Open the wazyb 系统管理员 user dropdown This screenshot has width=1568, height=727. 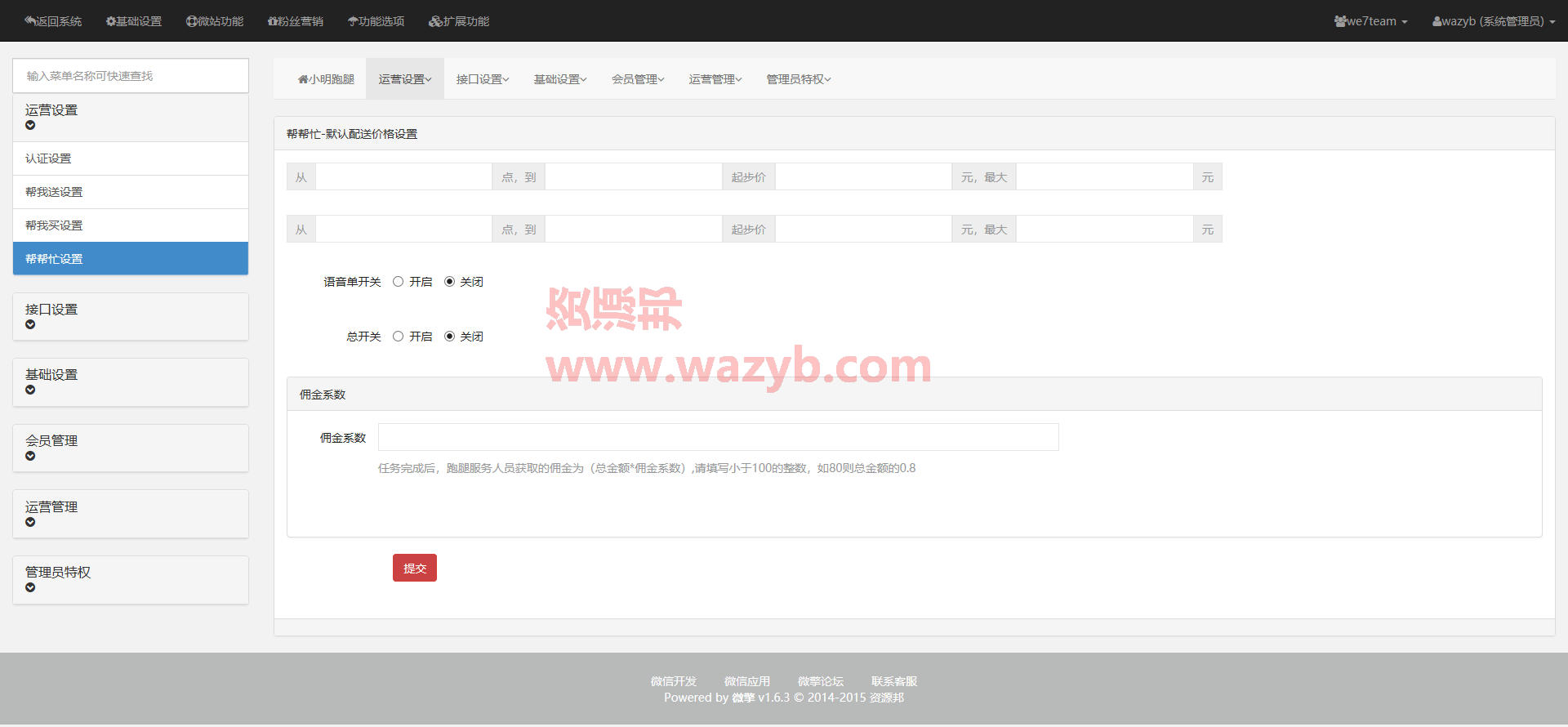click(x=1493, y=21)
